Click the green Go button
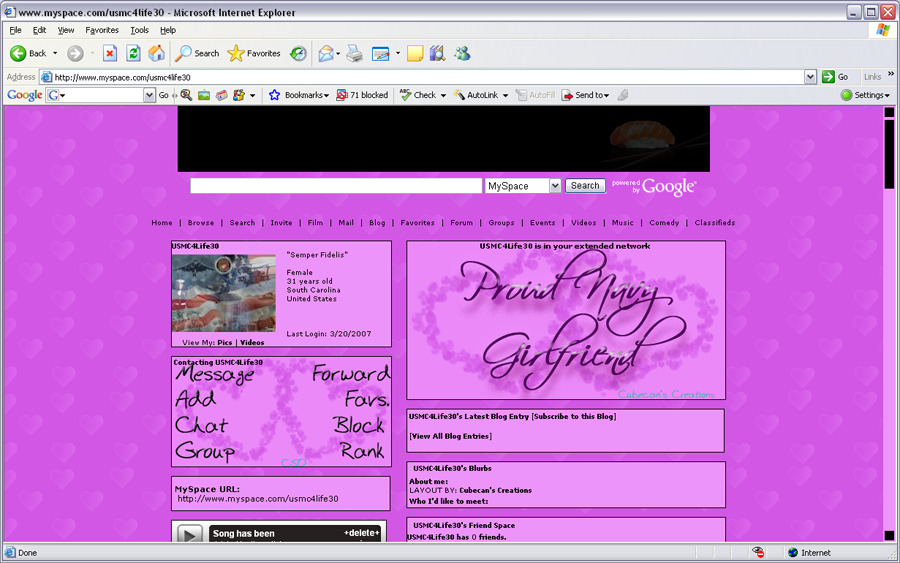Viewport: 900px width, 563px height. coord(835,77)
